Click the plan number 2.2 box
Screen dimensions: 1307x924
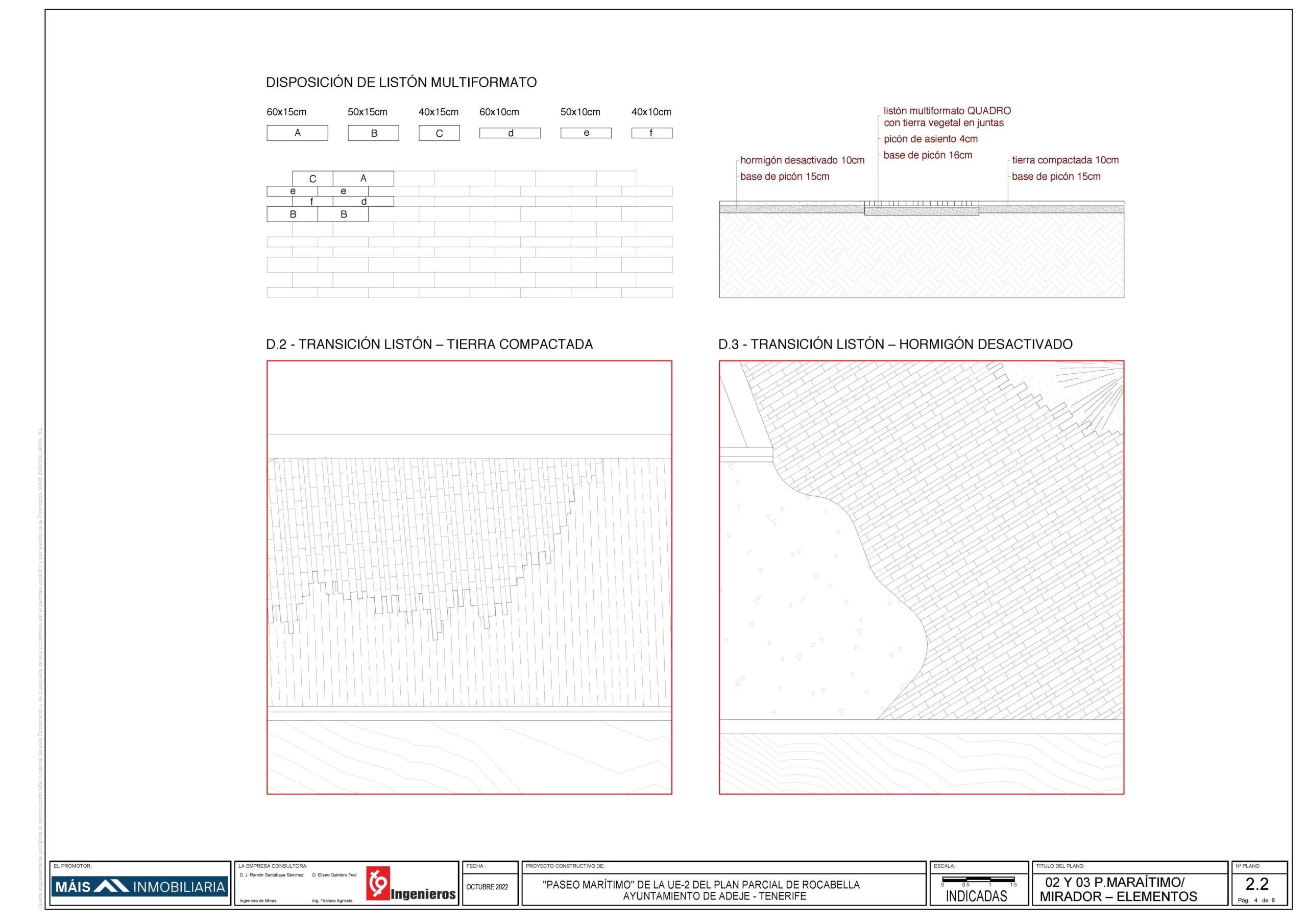click(x=1257, y=884)
